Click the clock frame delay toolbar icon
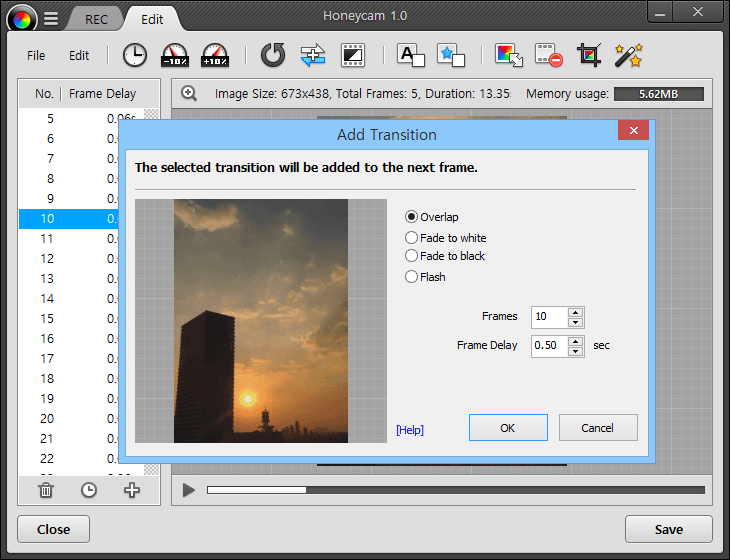730x560 pixels. click(x=135, y=55)
